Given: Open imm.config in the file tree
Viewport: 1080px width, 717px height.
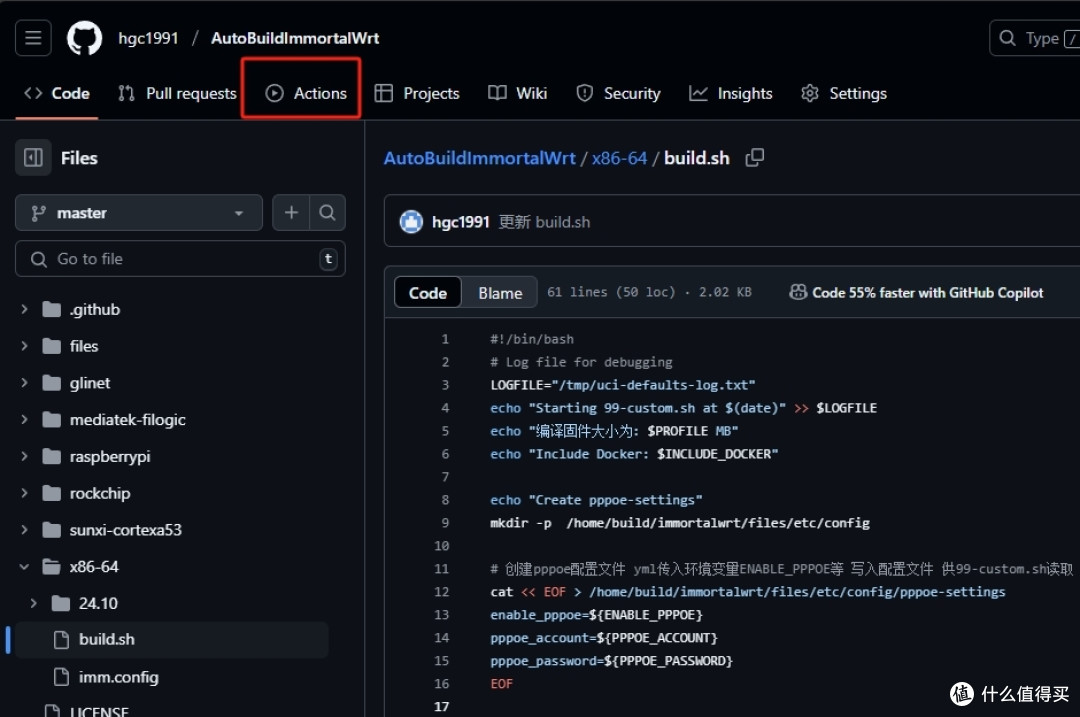Looking at the screenshot, I should click(118, 677).
